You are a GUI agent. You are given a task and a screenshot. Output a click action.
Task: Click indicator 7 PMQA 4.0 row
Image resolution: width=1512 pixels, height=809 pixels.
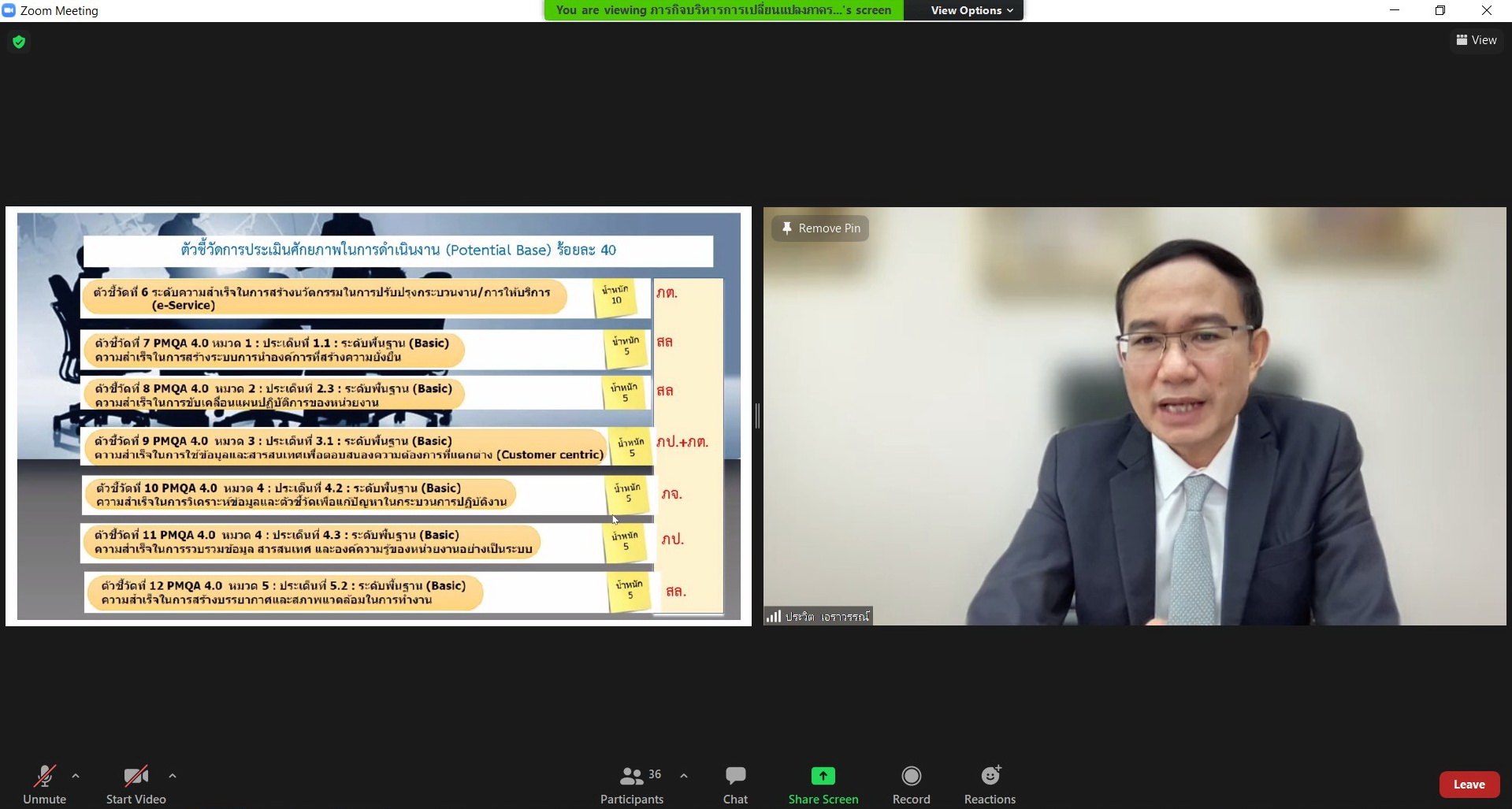tap(273, 350)
